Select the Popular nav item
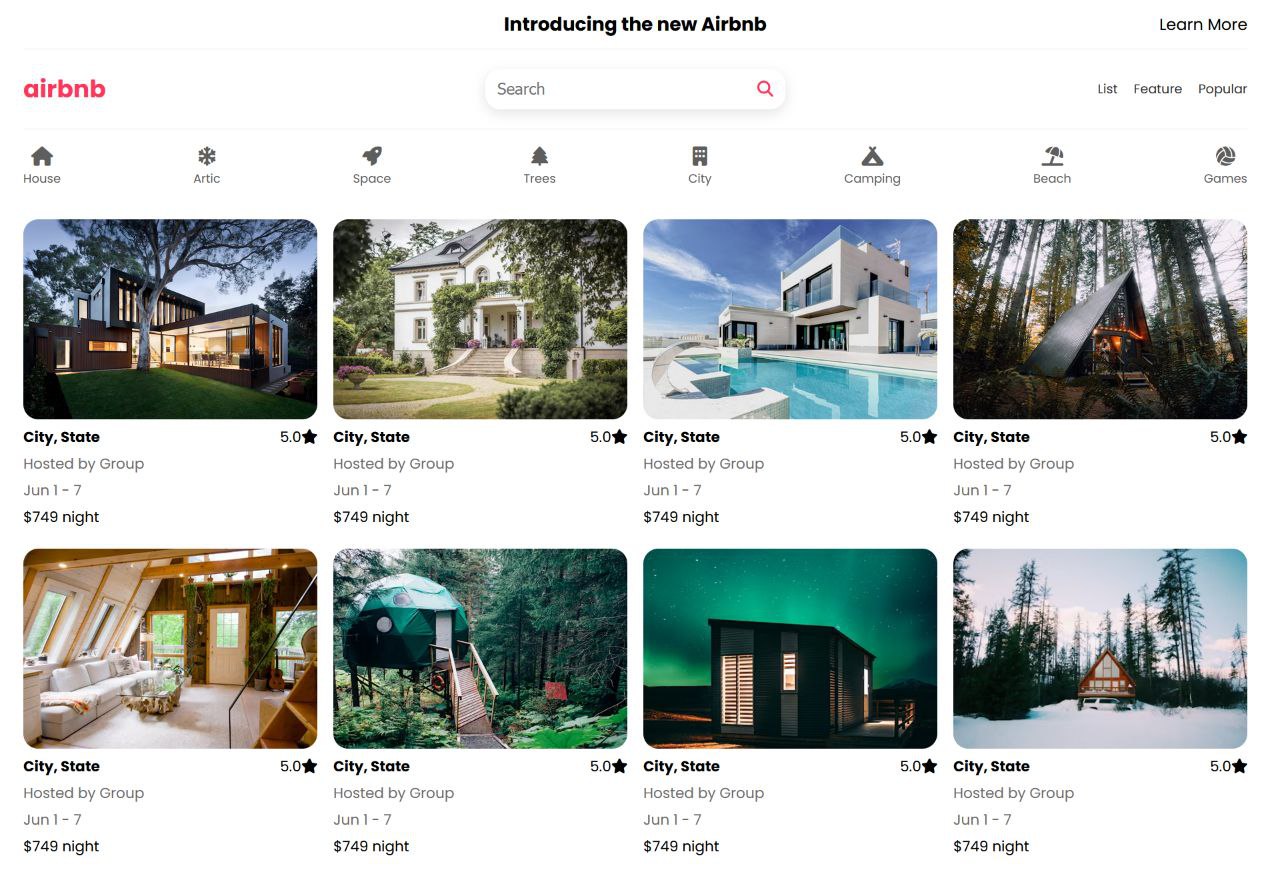This screenshot has width=1280, height=883. [1222, 89]
